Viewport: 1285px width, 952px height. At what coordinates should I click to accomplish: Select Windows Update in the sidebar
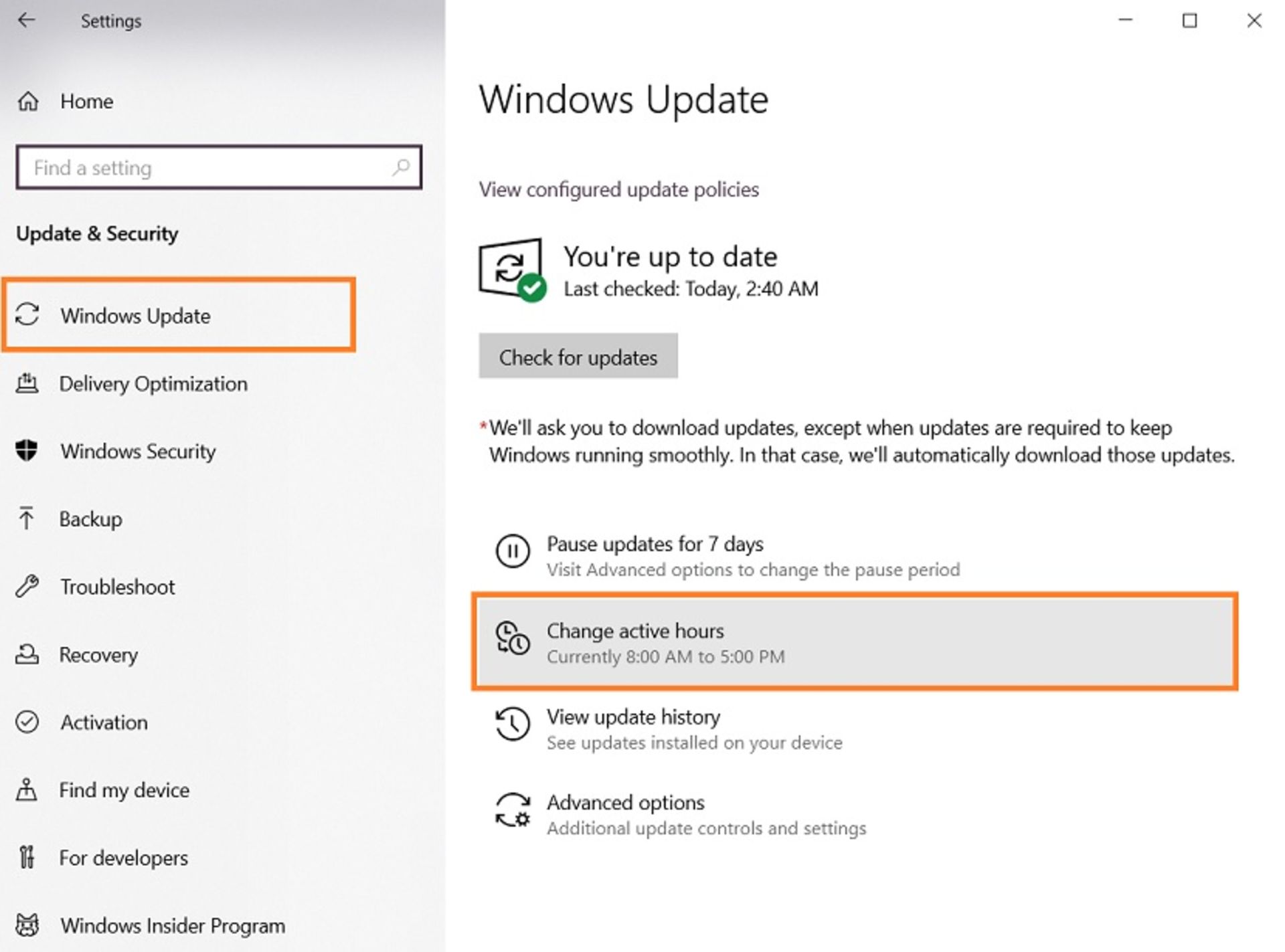point(179,314)
